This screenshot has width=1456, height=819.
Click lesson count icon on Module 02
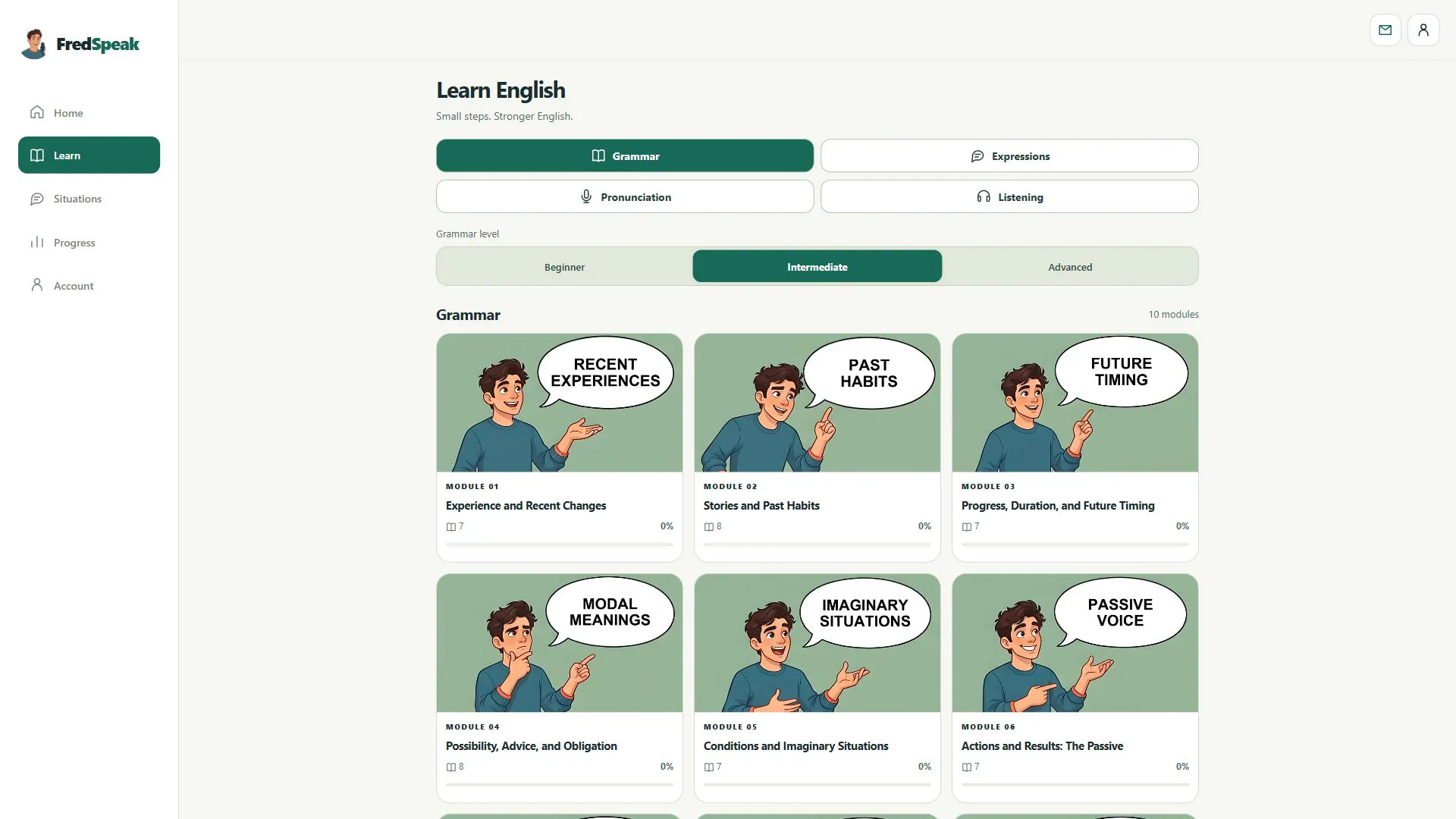click(x=709, y=527)
